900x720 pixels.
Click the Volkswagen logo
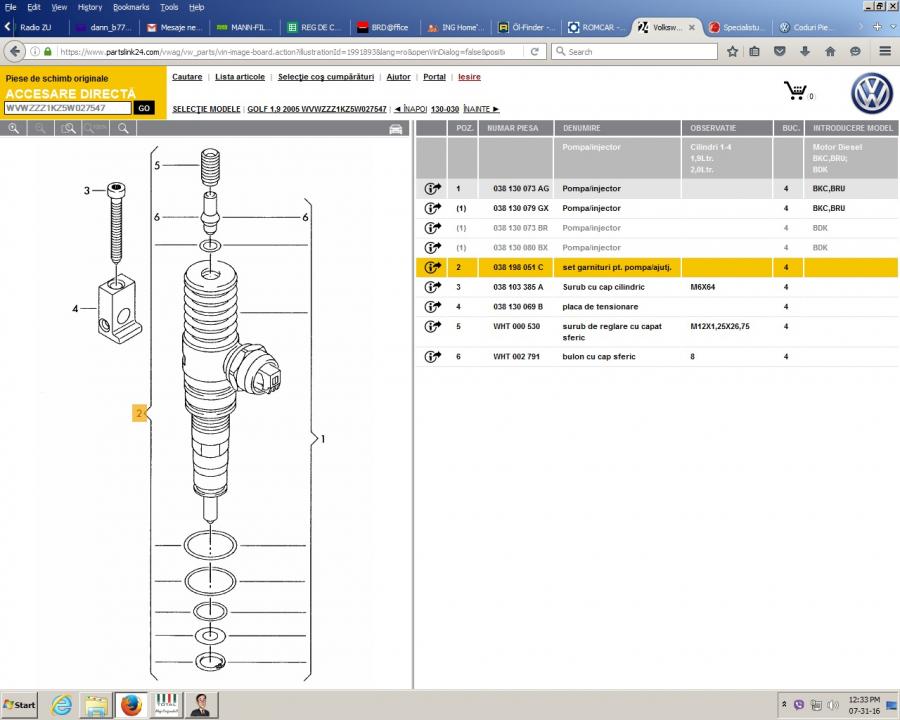tap(871, 94)
